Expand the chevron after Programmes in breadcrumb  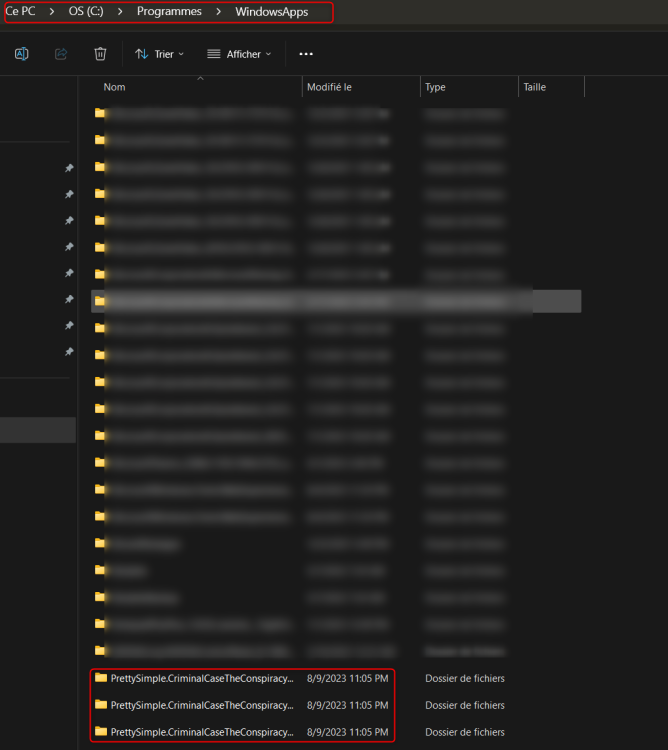[218, 12]
